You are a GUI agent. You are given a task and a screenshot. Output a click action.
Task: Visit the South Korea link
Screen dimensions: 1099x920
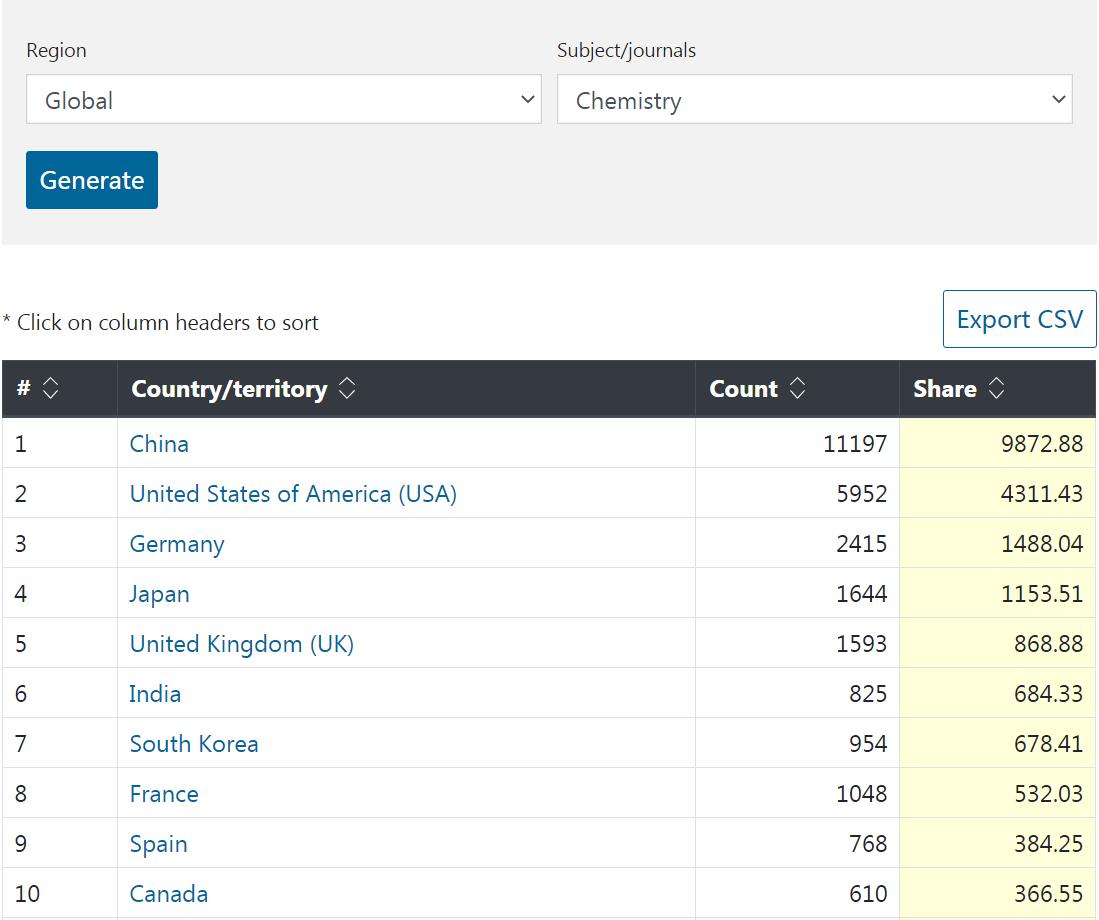click(x=194, y=744)
